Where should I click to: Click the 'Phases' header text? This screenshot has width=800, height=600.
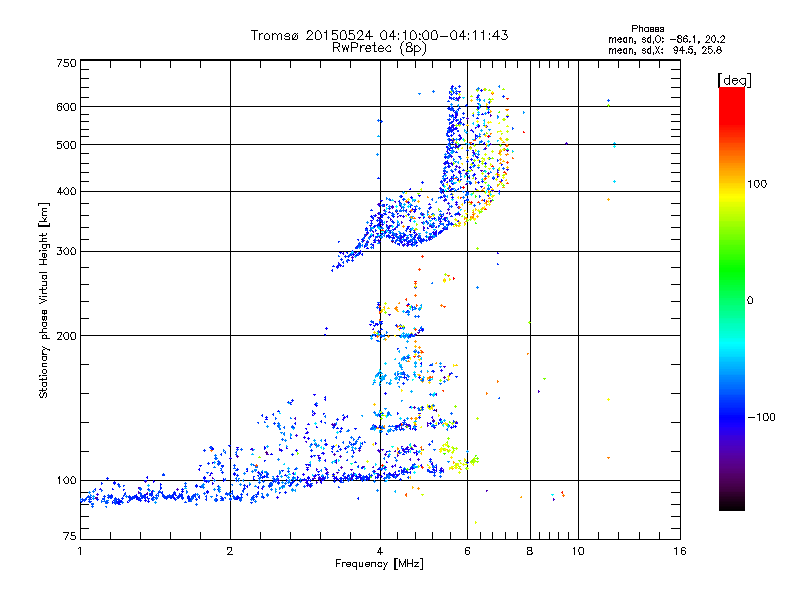(x=647, y=29)
